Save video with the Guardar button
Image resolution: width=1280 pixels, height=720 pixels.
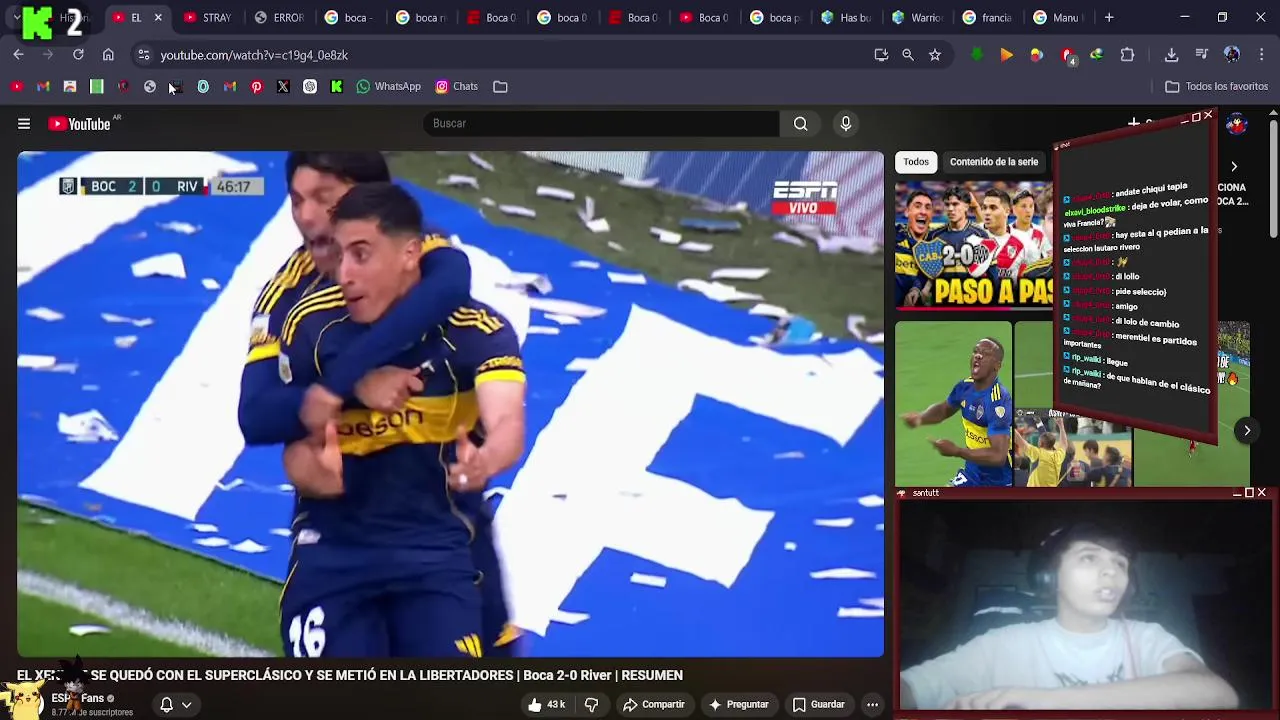click(819, 705)
